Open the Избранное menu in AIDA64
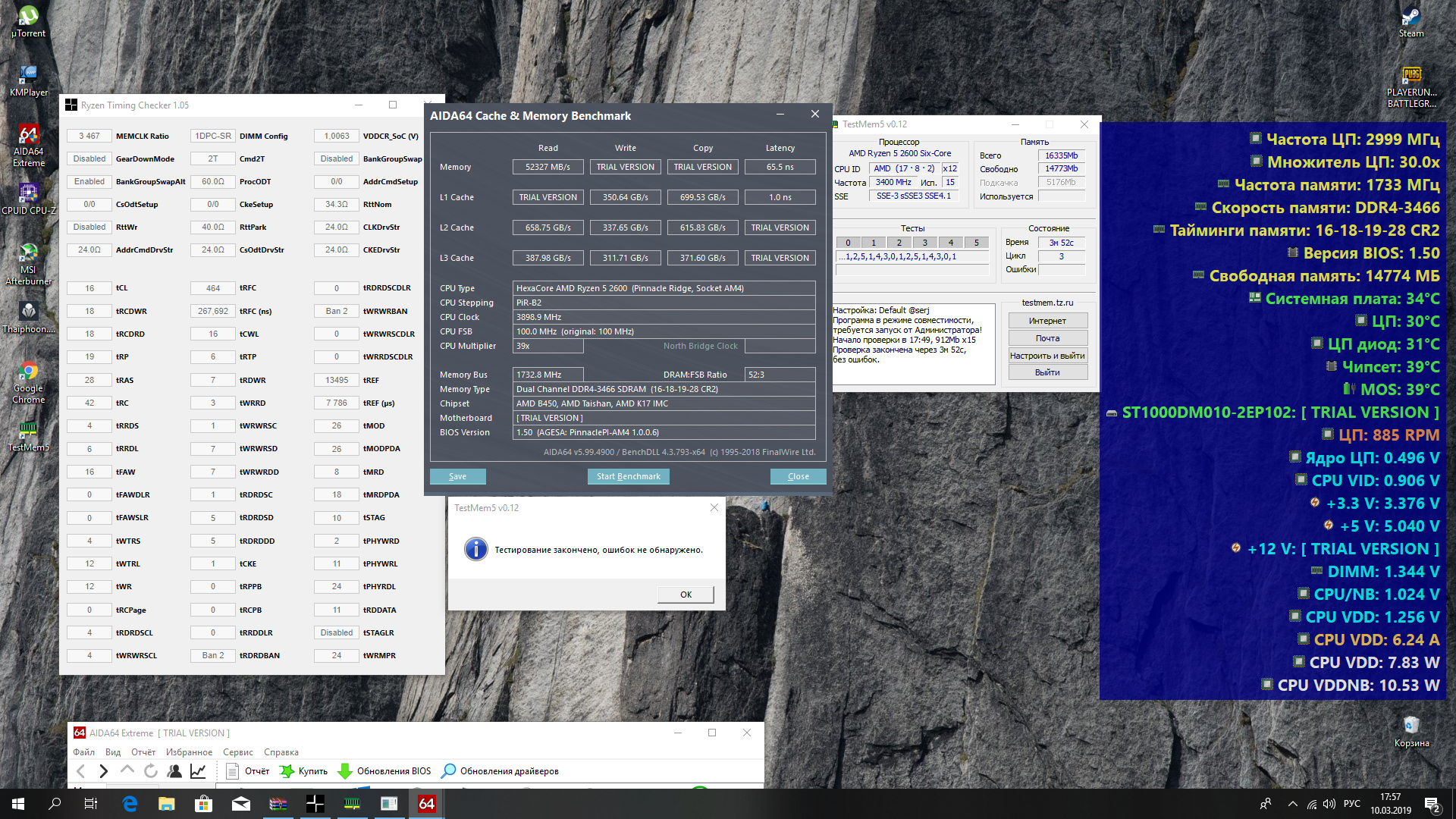This screenshot has width=1456, height=819. [189, 752]
